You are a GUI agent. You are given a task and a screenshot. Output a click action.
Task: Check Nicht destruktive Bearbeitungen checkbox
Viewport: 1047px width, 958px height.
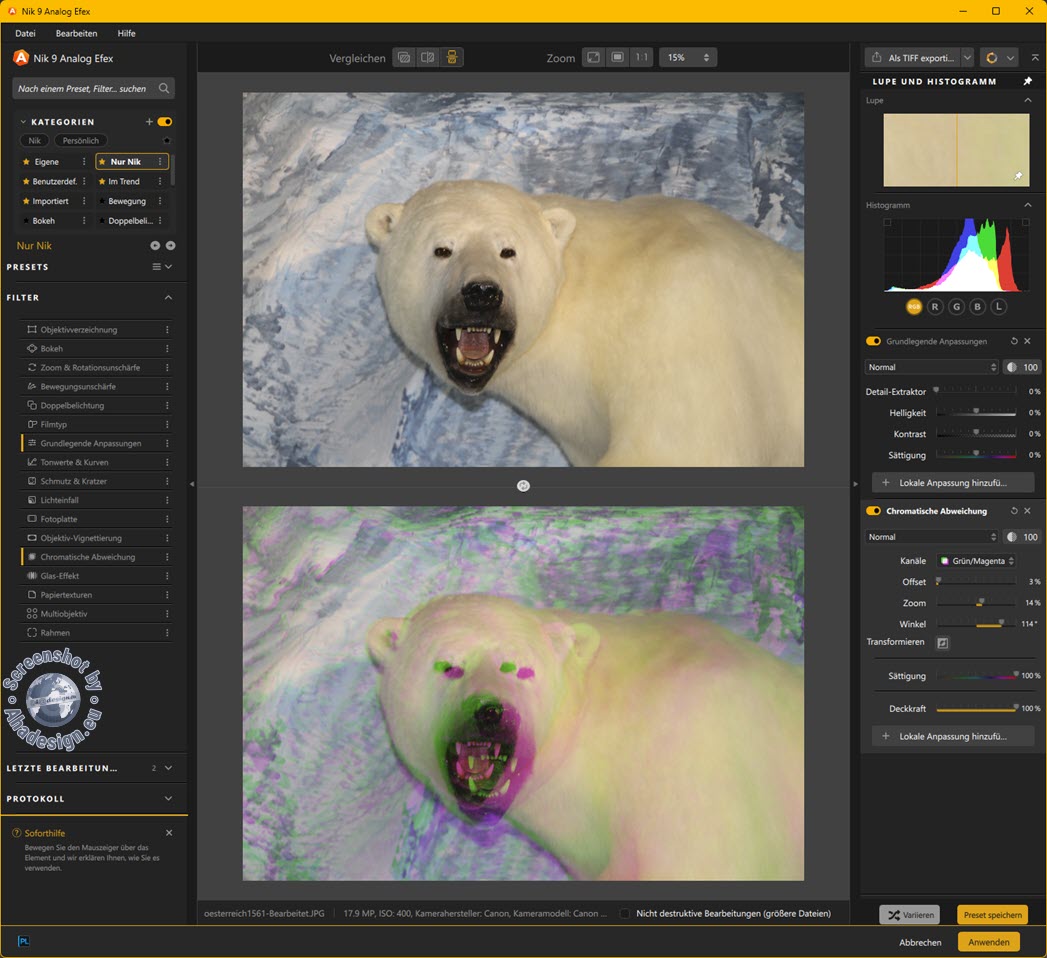625,913
